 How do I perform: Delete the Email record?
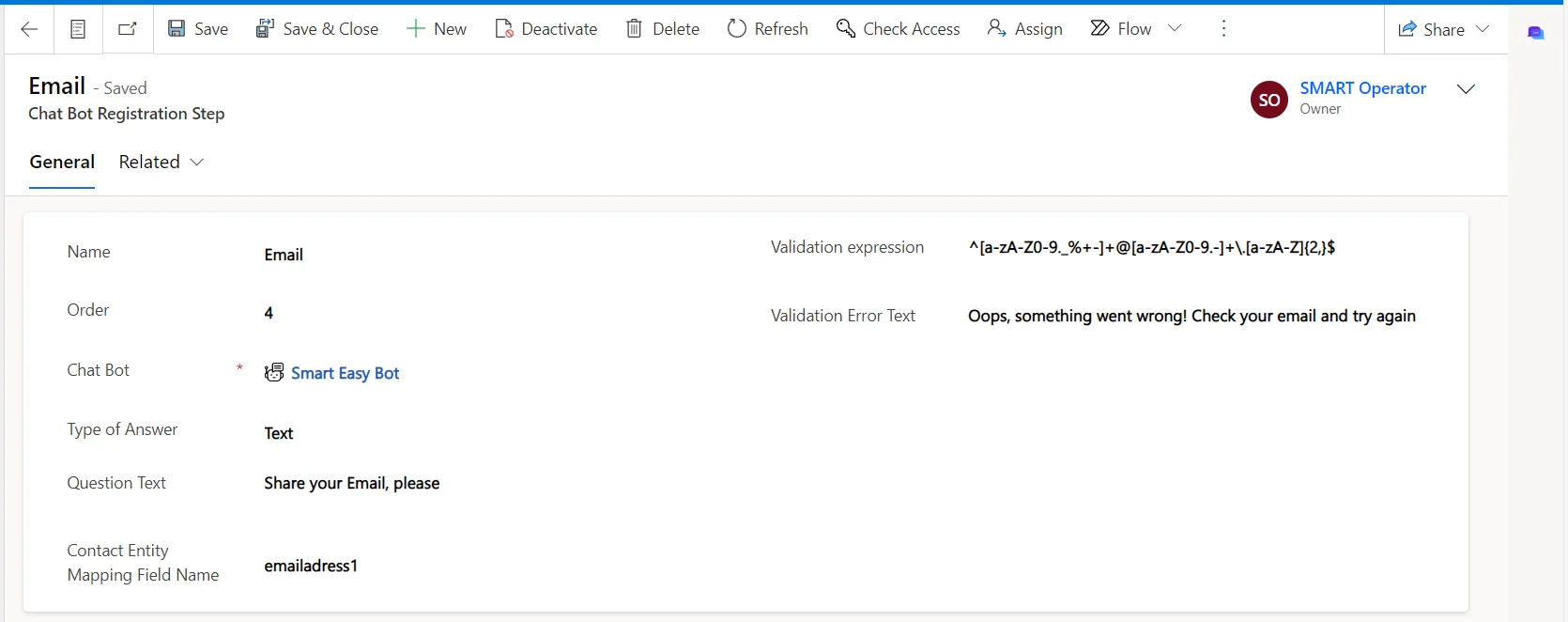tap(663, 29)
